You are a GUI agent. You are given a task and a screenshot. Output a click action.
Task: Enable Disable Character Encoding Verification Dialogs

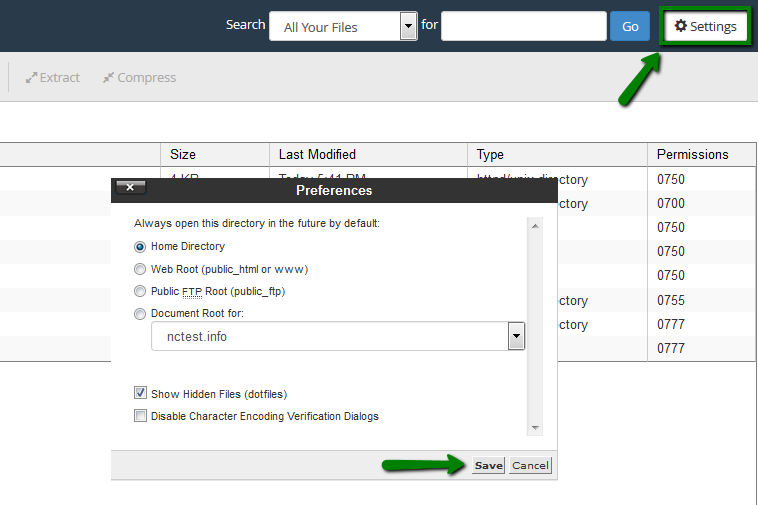pos(140,416)
